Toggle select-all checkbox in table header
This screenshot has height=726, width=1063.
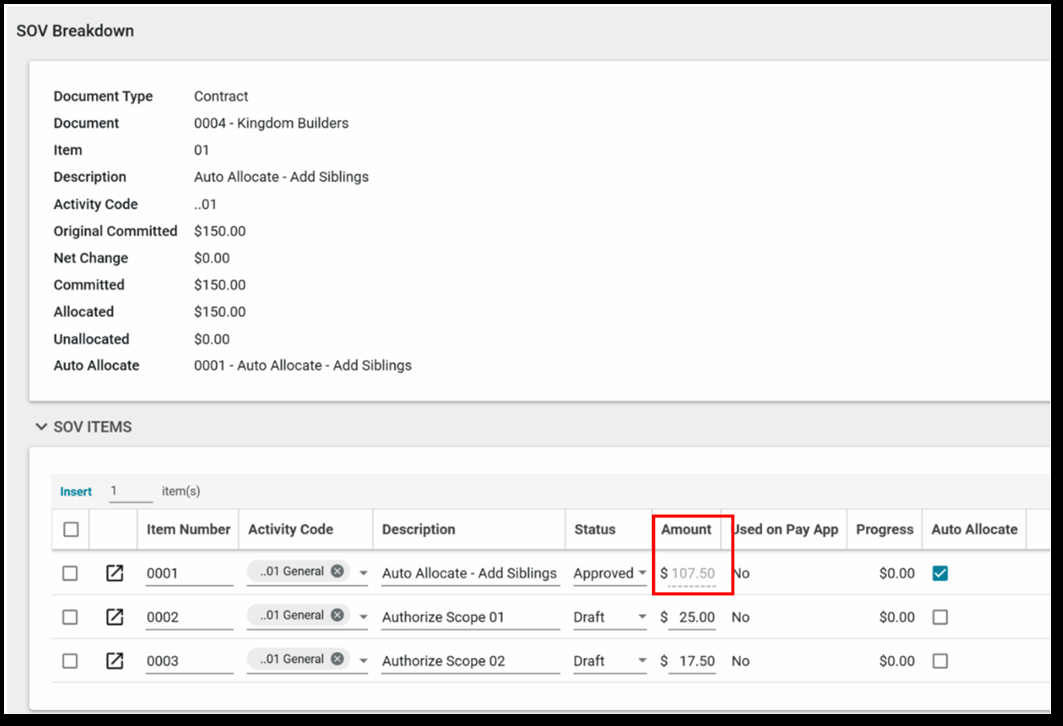coord(71,530)
